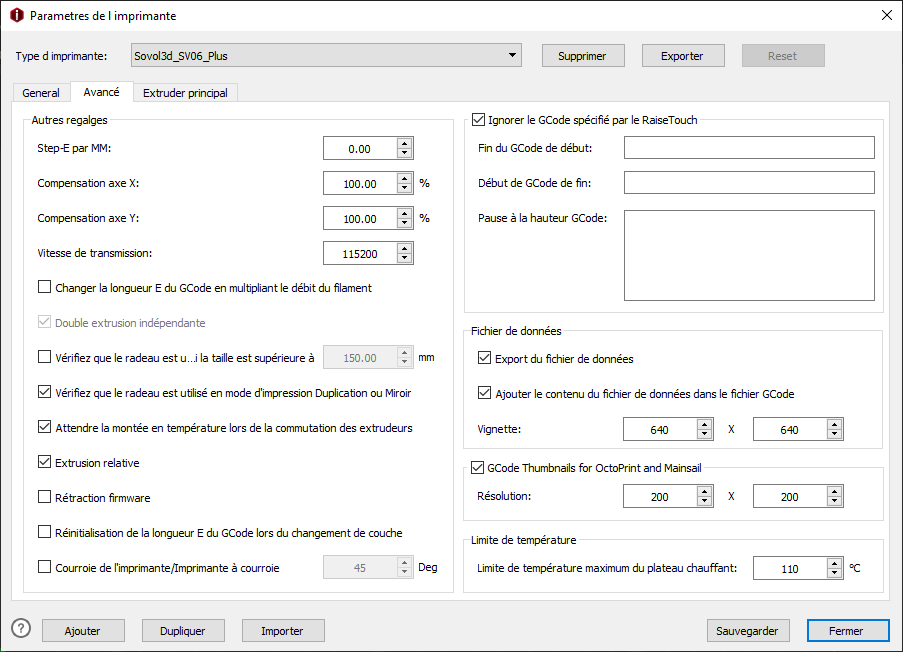Image resolution: width=903 pixels, height=652 pixels.
Task: Decrease Vignette width value
Action: tap(704, 434)
